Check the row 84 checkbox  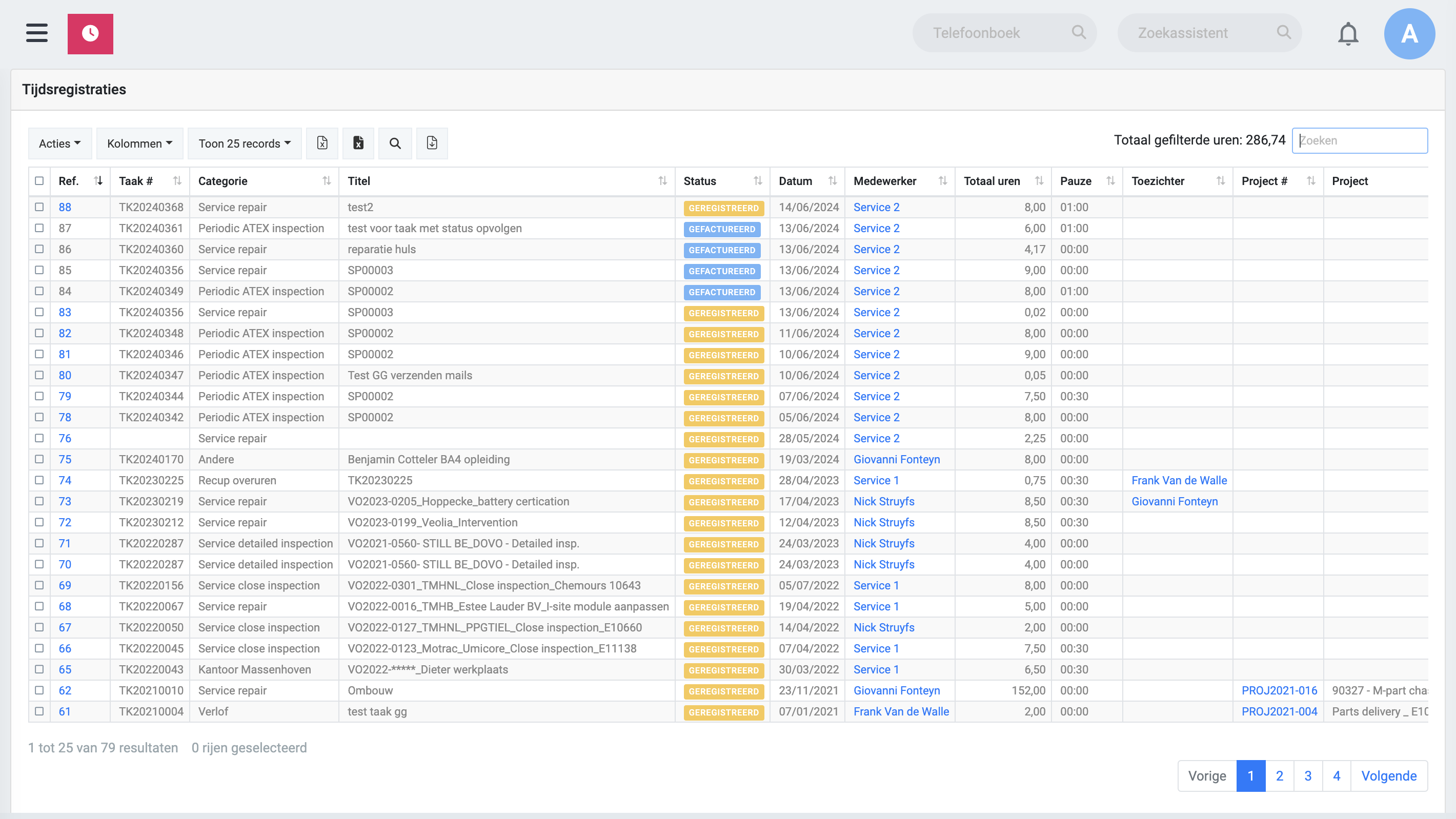click(39, 291)
